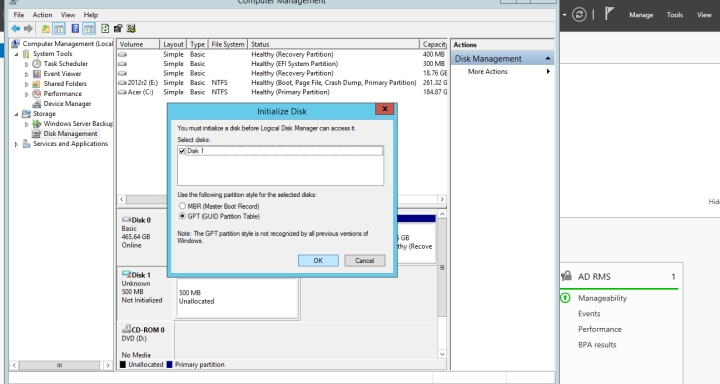Click the Refresh toolbar icon
Viewport: 720px width, 384px height.
click(x=105, y=29)
